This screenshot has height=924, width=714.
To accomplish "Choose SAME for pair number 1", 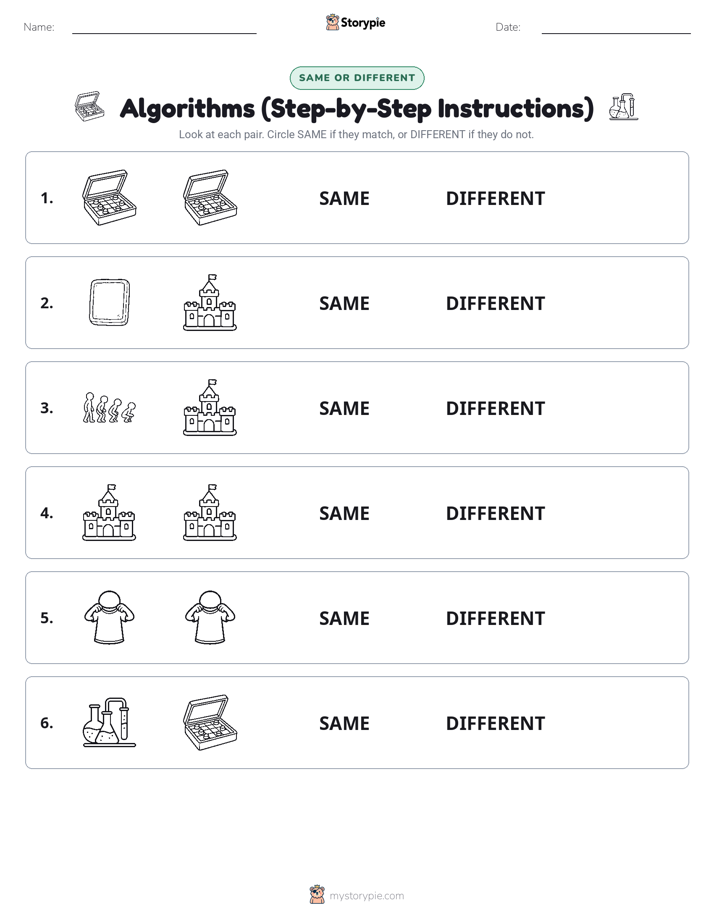I will [x=344, y=198].
